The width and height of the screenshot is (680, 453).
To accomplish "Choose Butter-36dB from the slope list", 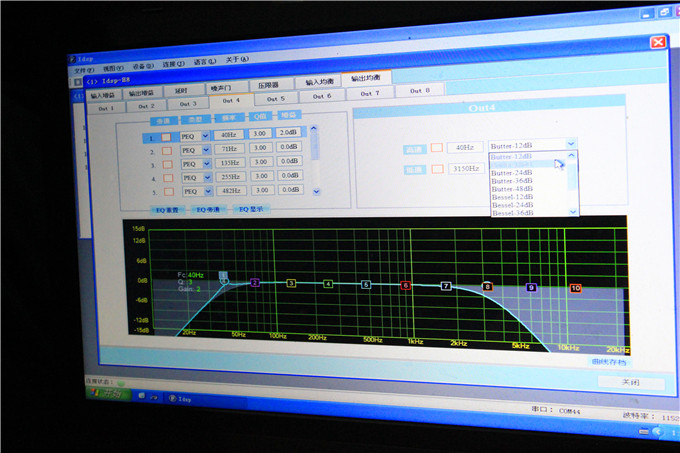I will tap(512, 181).
